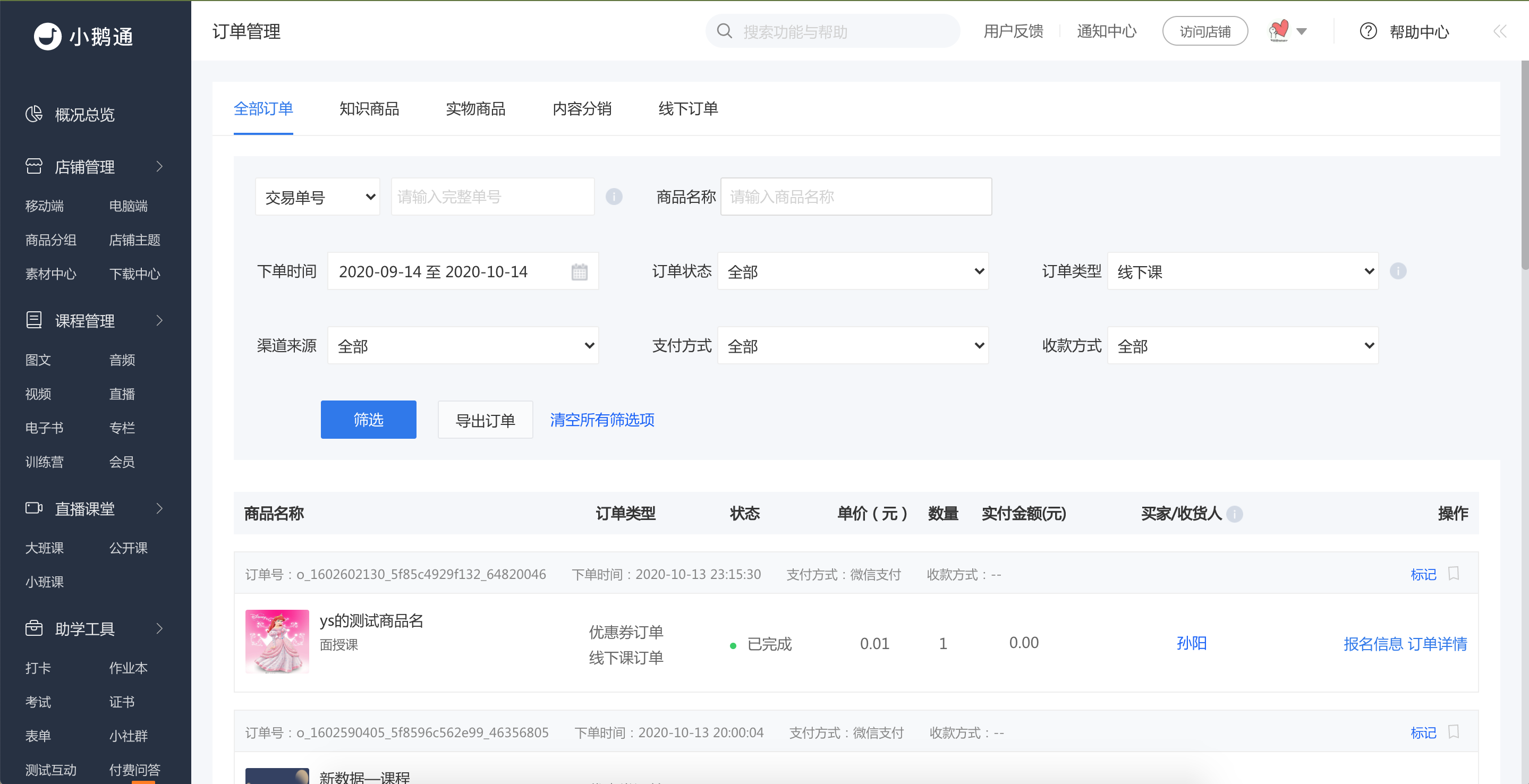
Task: Click info icon beside 订单类型 dropdown
Action: pos(1398,271)
